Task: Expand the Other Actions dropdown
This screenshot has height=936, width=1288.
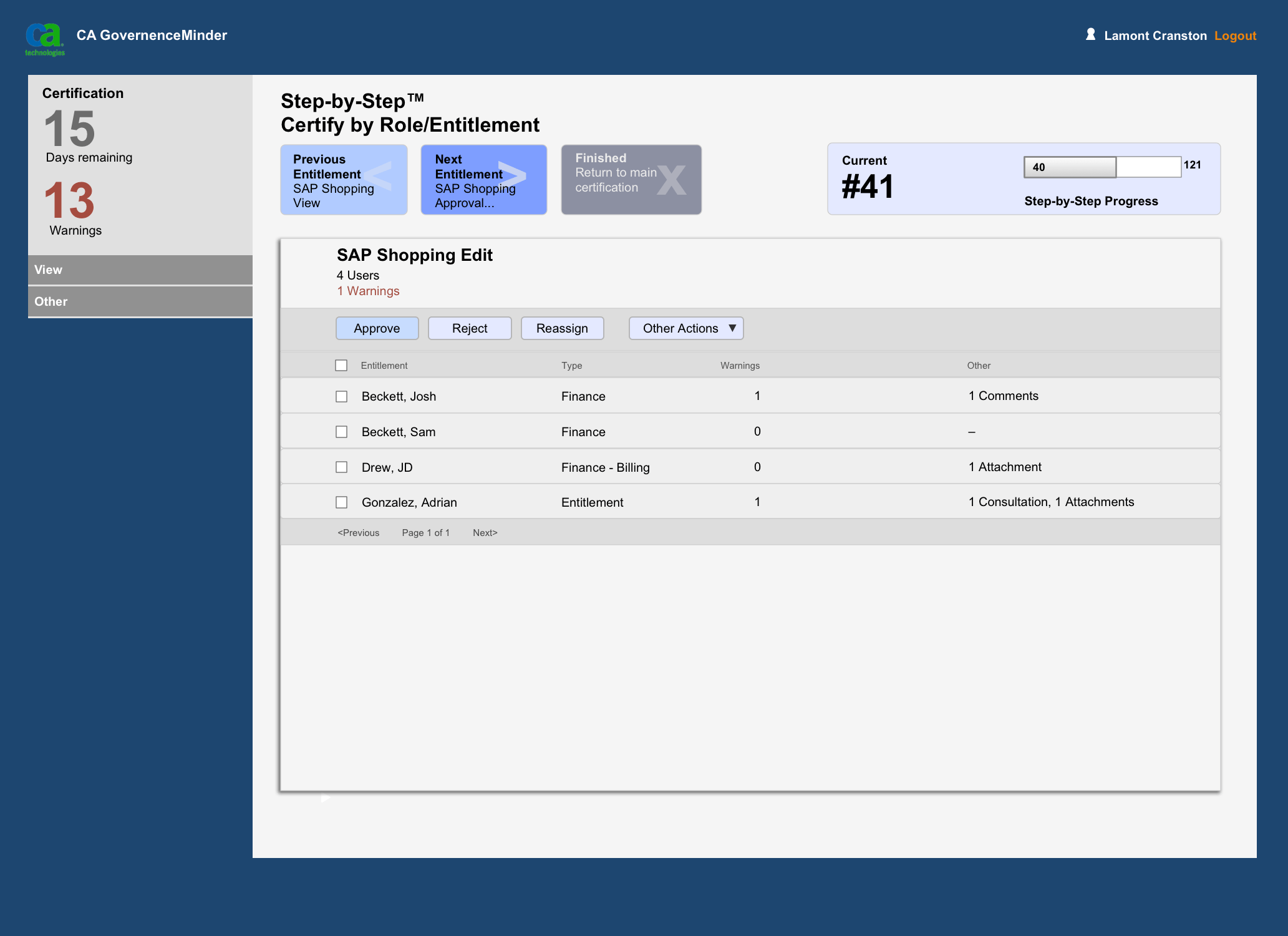Action: pyautogui.click(x=686, y=328)
